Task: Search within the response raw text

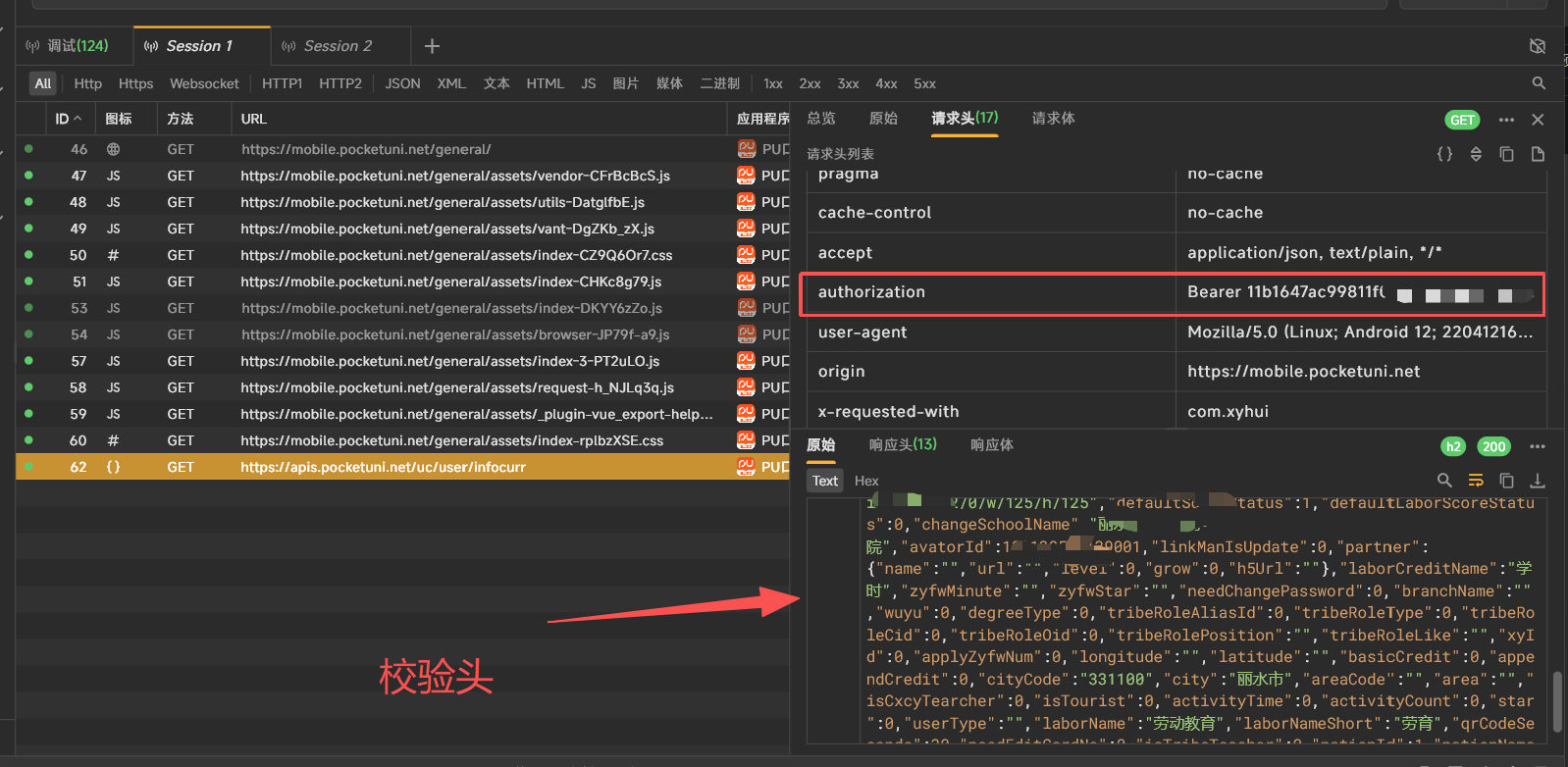Action: (1444, 481)
